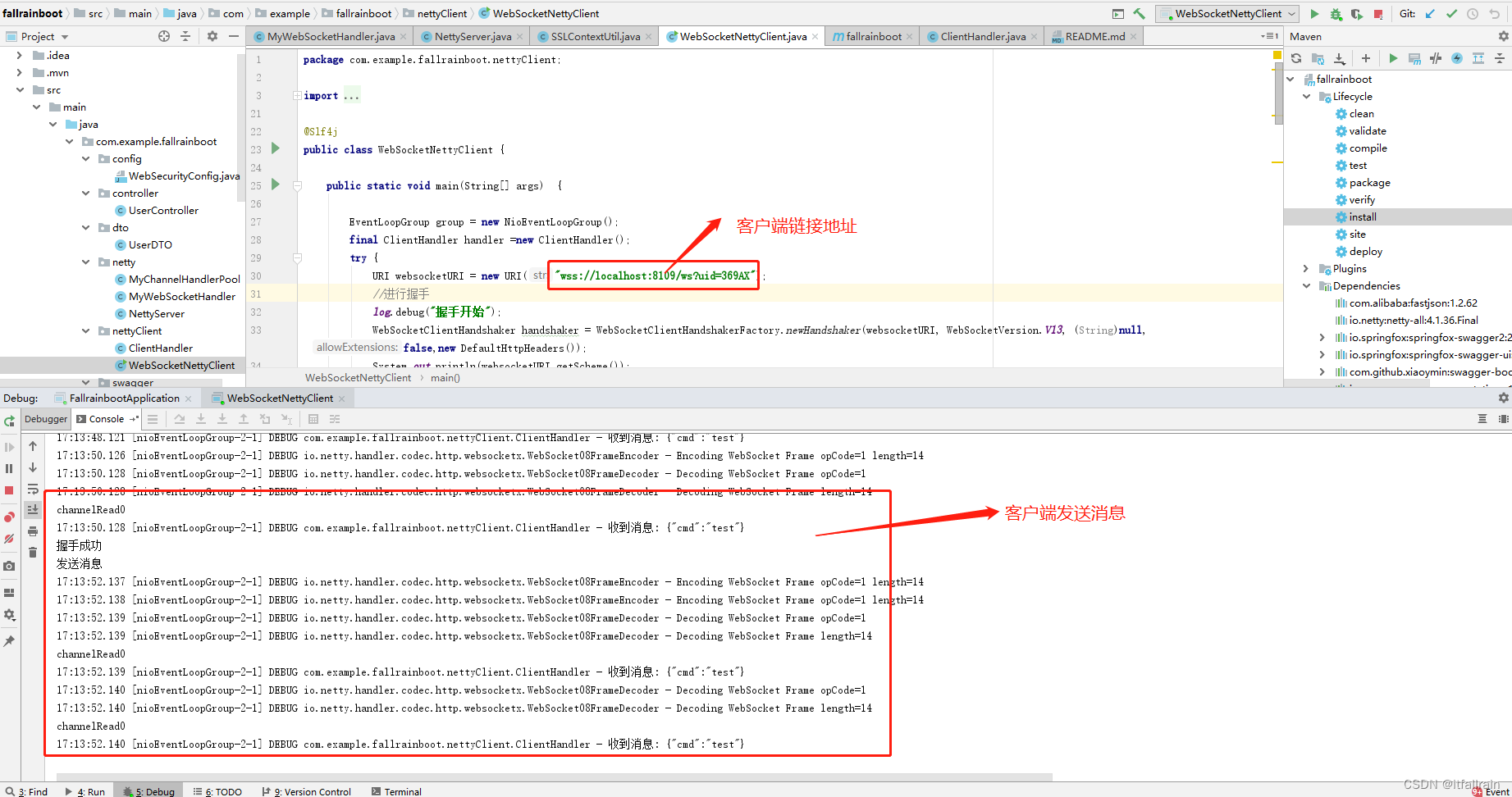The height and width of the screenshot is (797, 1512).
Task: Open the Run tool window
Action: 85,791
